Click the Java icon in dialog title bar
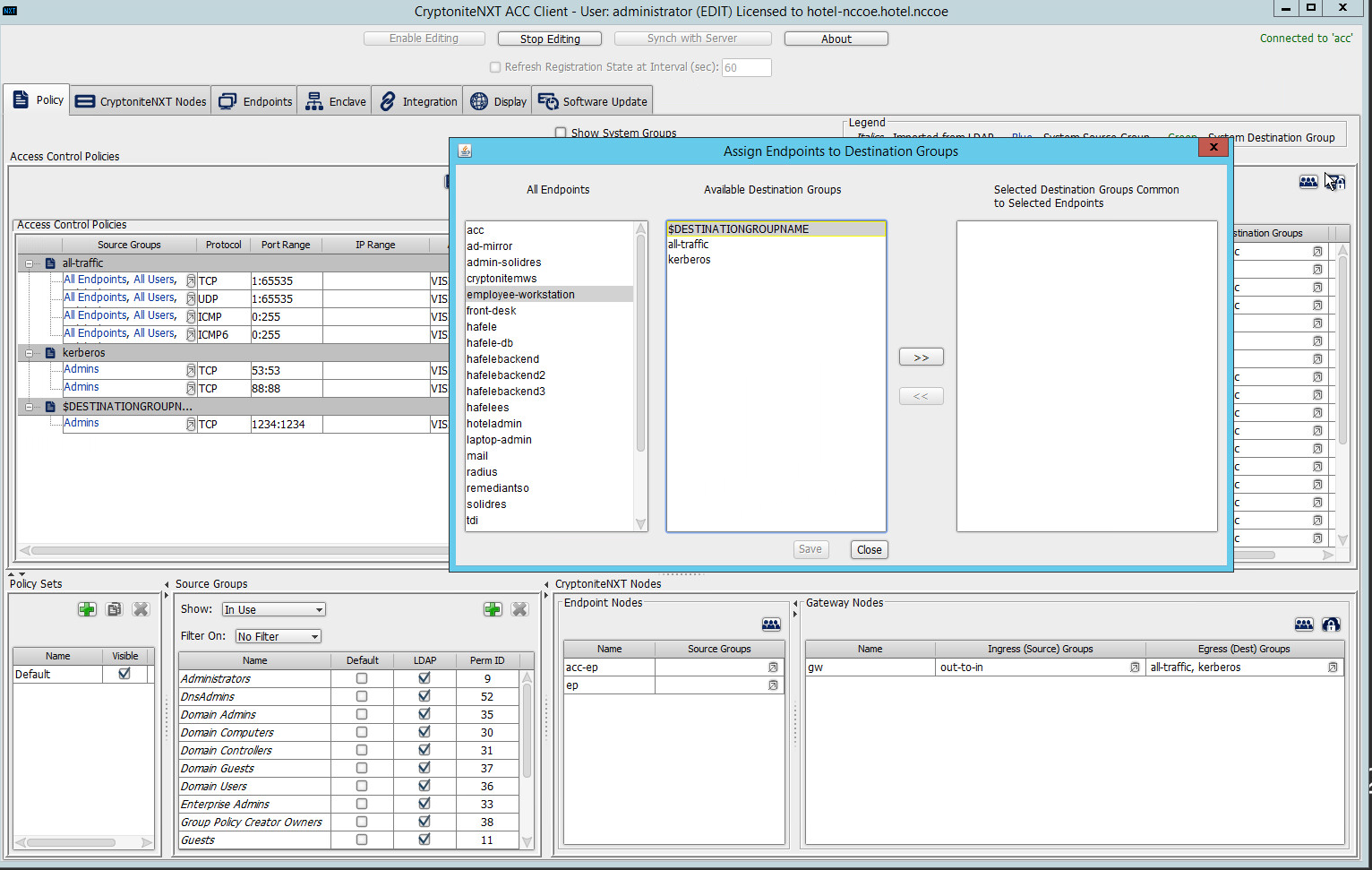The image size is (1372, 870). click(465, 151)
